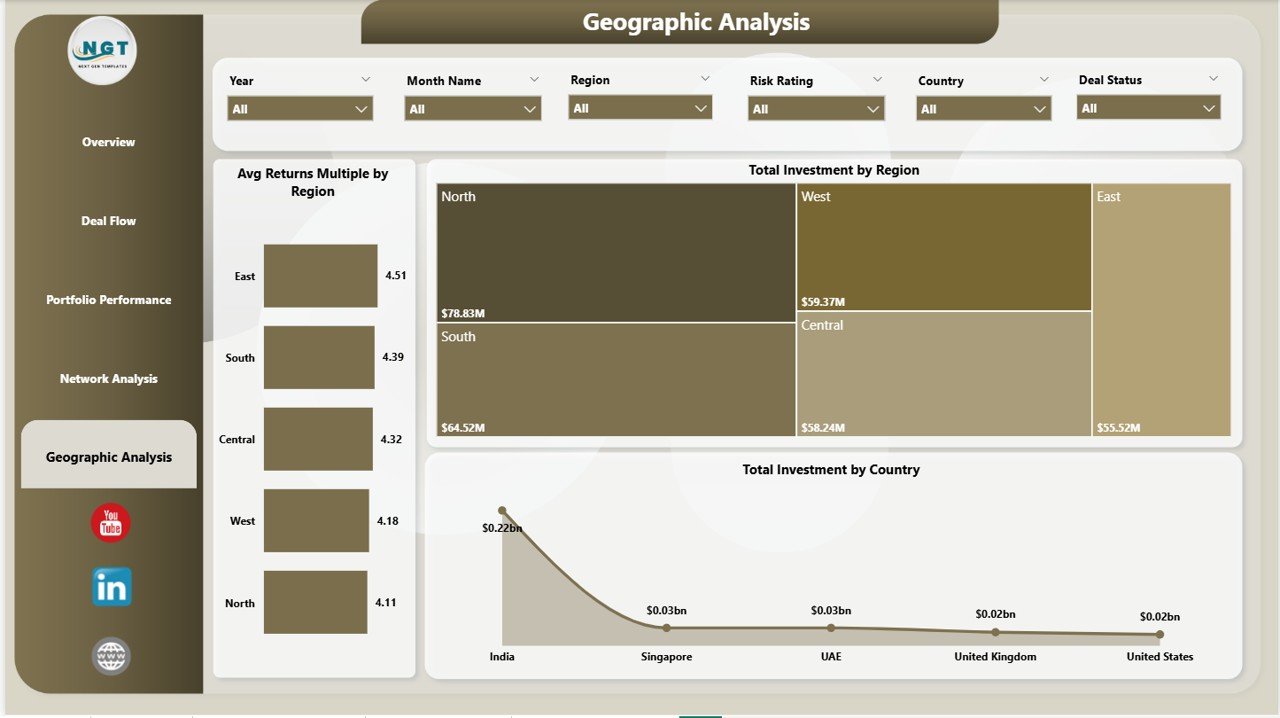Open the Region slicer dropdown
The height and width of the screenshot is (718, 1280).
(x=640, y=108)
